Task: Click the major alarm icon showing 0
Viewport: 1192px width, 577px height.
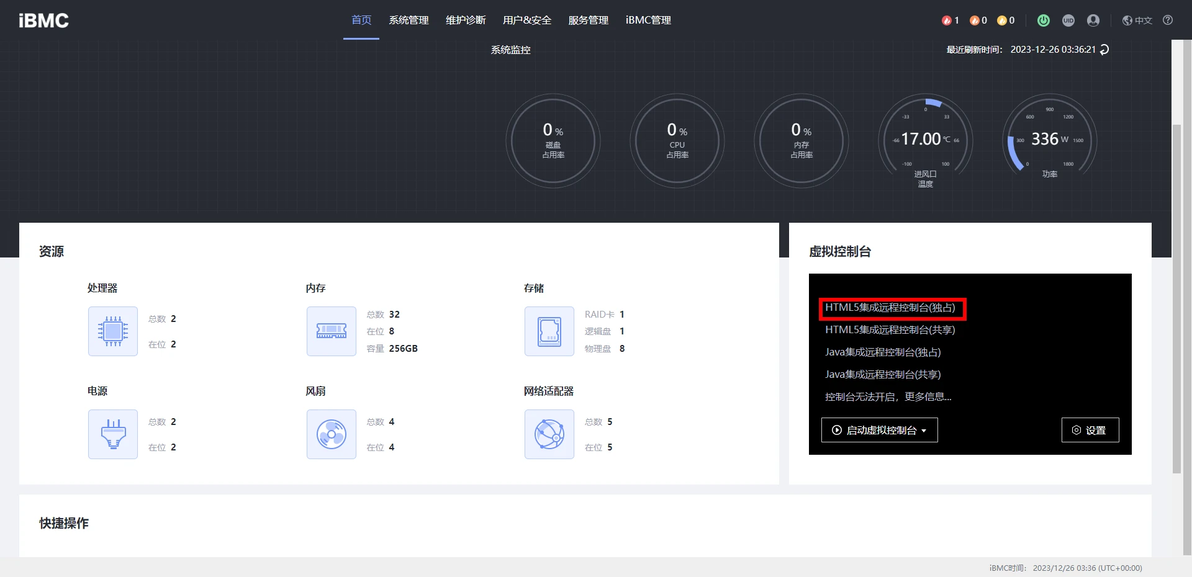Action: [x=975, y=21]
